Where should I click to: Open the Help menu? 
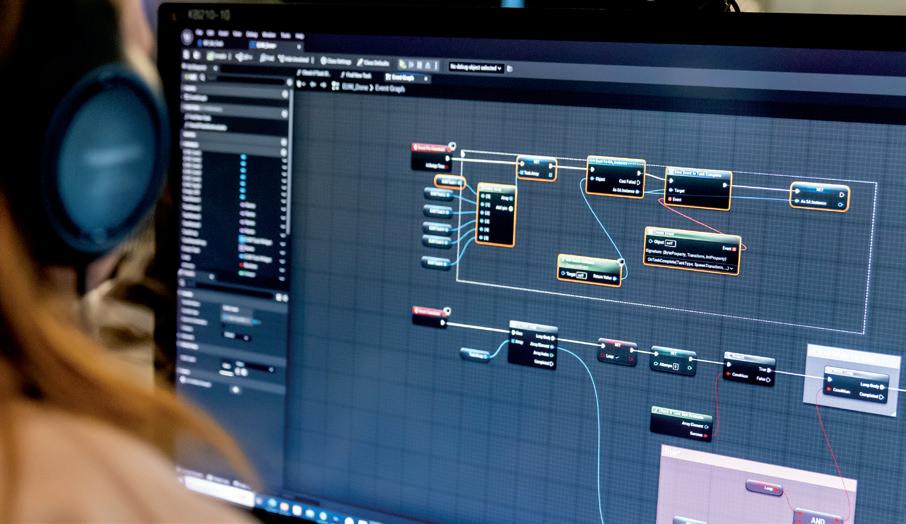click(299, 35)
